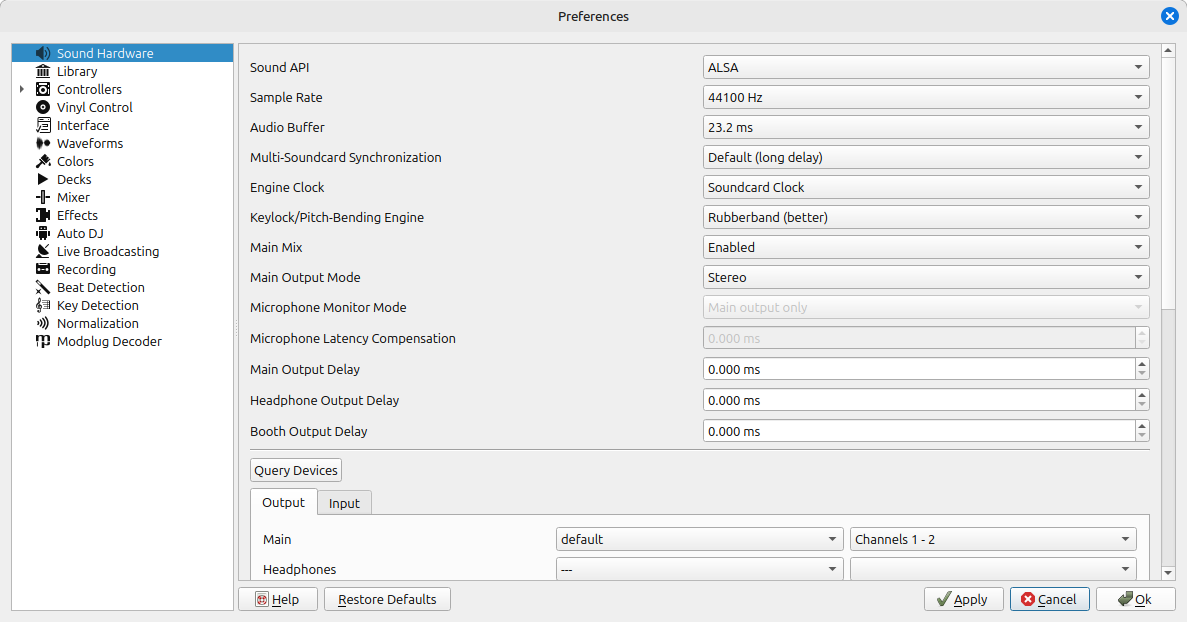Open the Sample Rate dropdown
The width and height of the screenshot is (1187, 622).
(x=925, y=98)
